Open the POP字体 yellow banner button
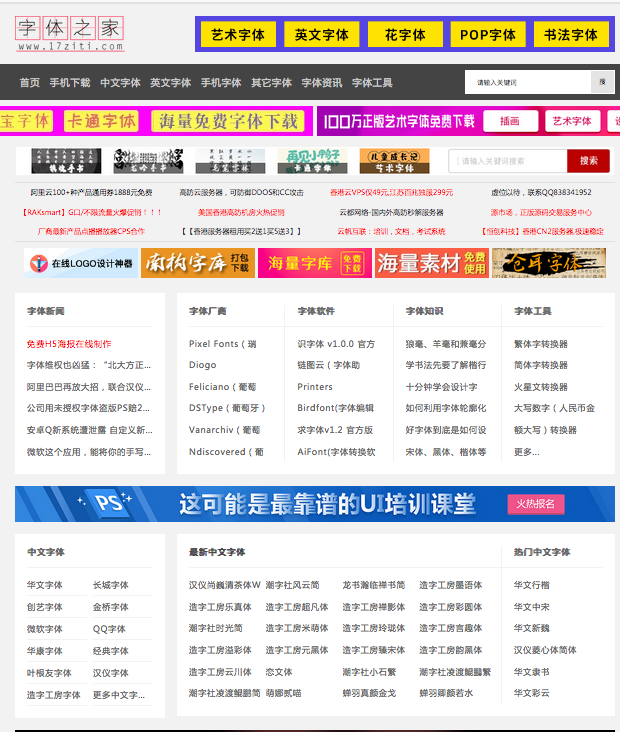The width and height of the screenshot is (620, 732). click(488, 35)
